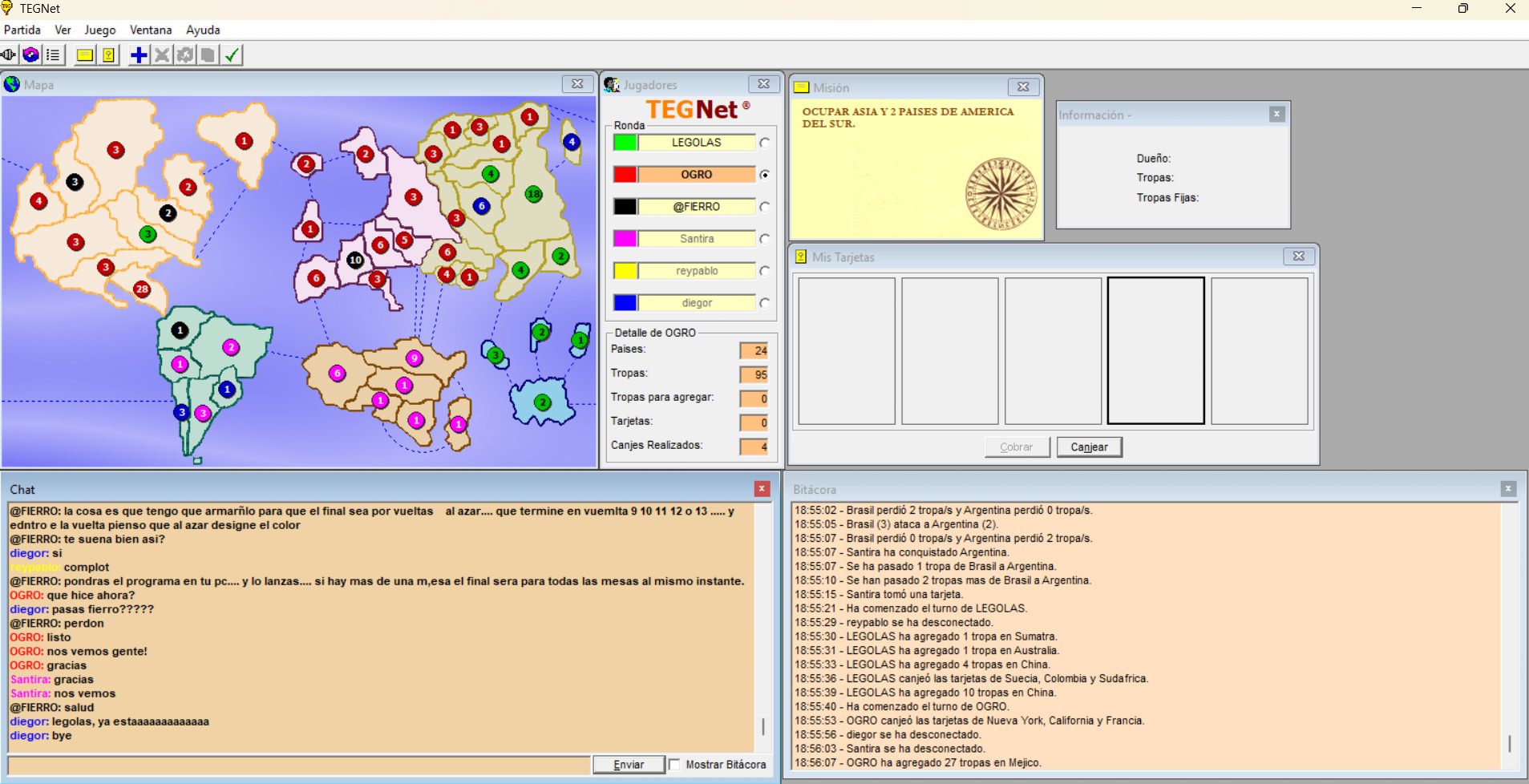Select the highlighted fourth card slot
This screenshot has width=1529, height=784.
1155,350
